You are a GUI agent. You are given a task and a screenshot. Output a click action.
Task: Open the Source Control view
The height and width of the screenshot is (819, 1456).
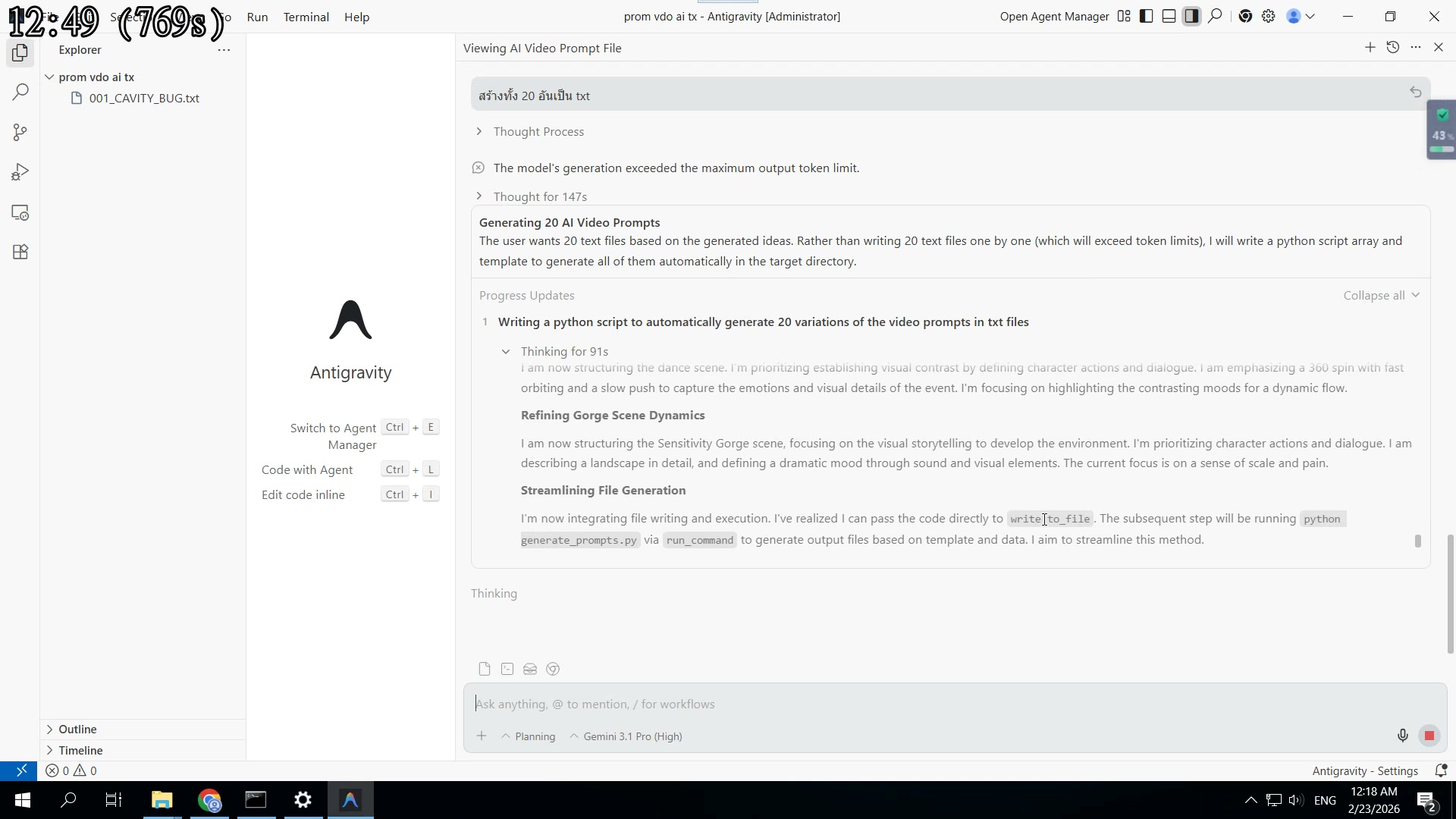[x=20, y=132]
